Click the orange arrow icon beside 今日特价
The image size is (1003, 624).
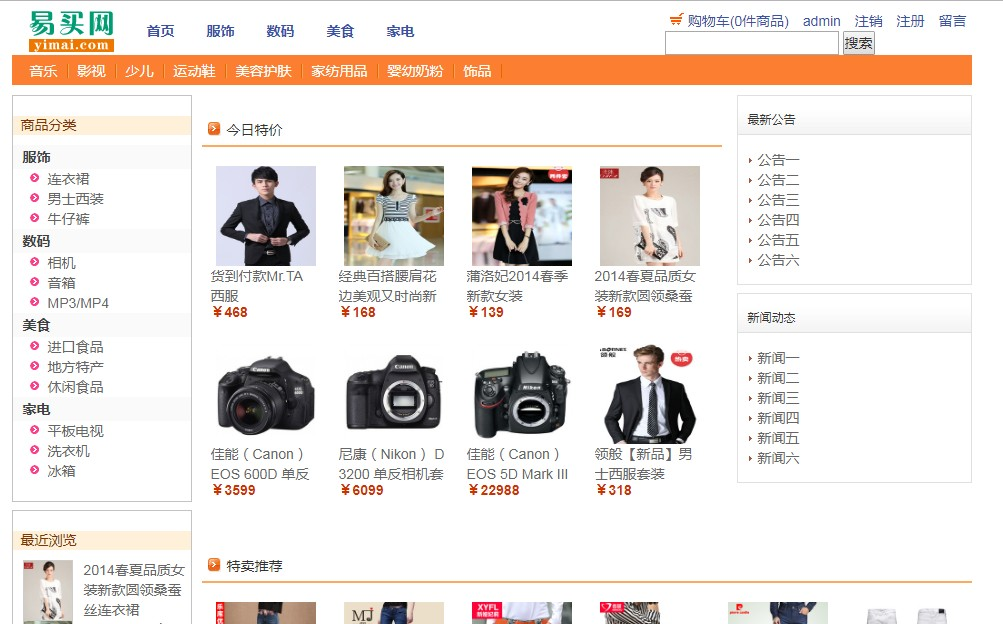pyautogui.click(x=214, y=129)
